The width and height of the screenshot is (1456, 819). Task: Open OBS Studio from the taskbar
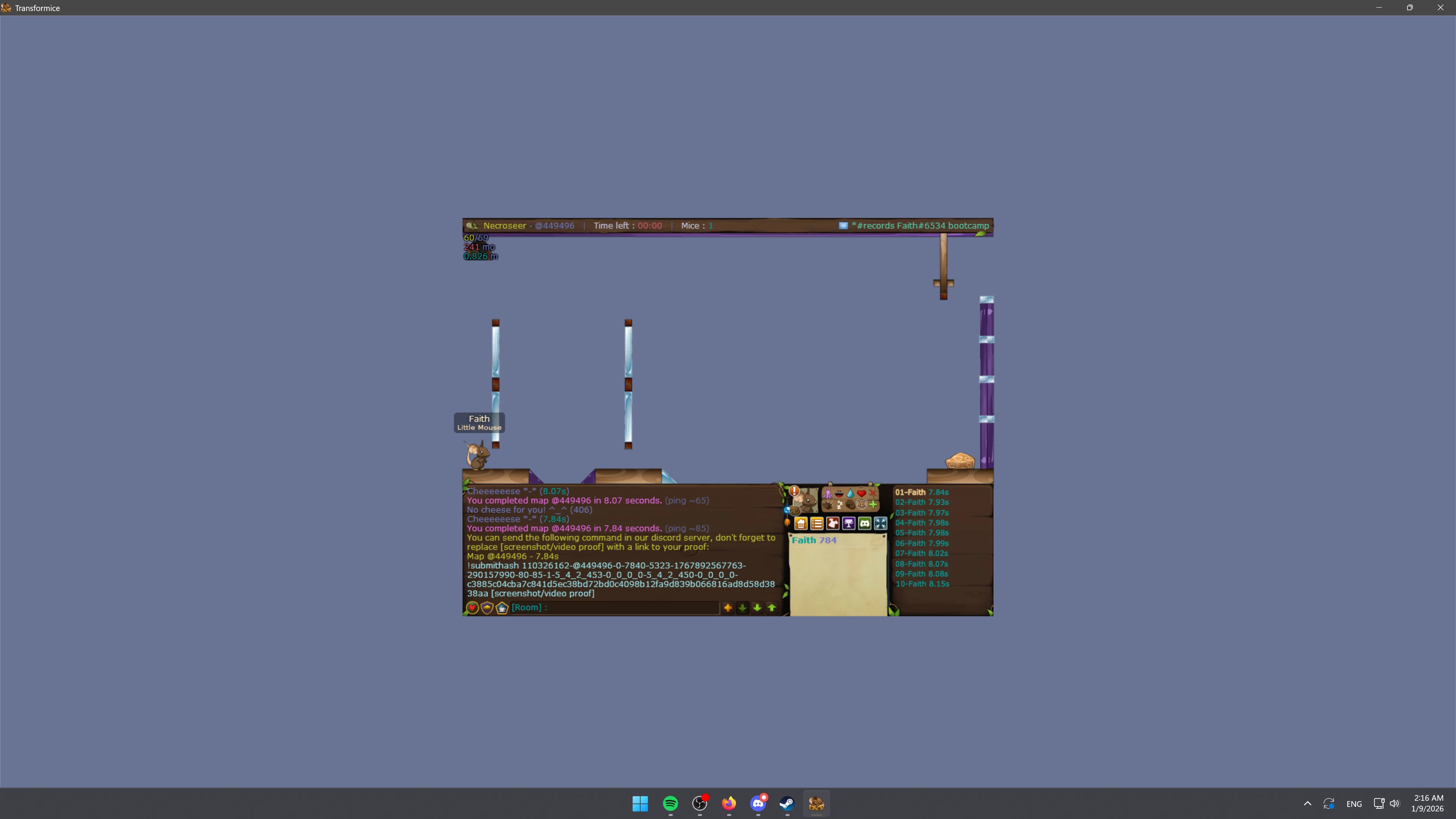[700, 803]
